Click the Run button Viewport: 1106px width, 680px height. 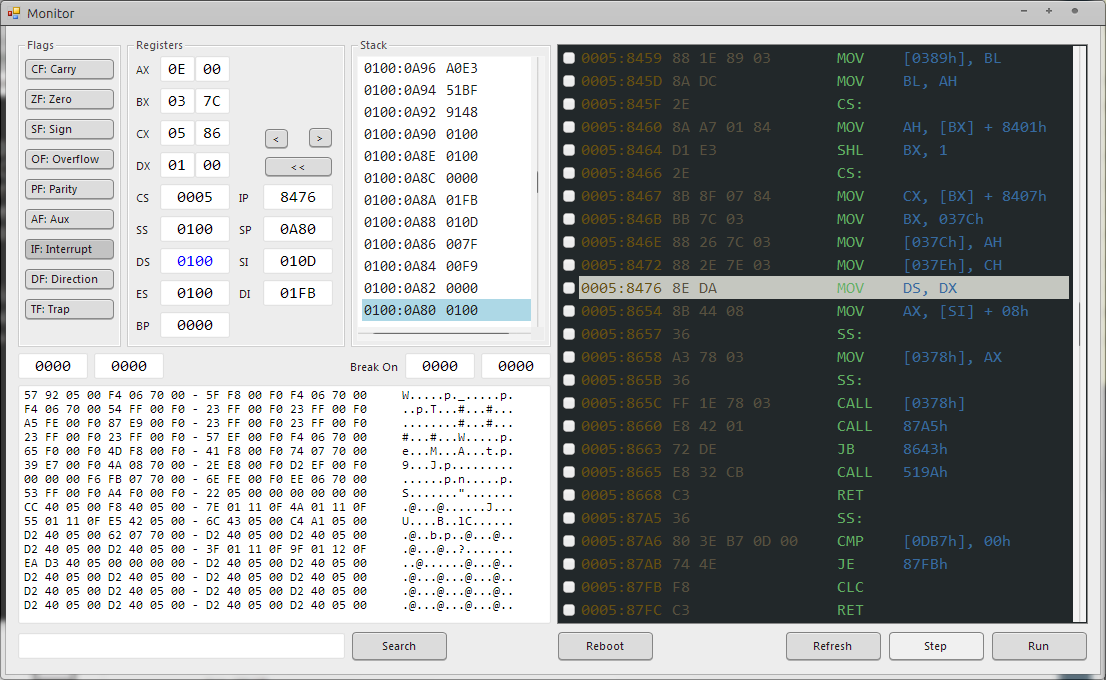tap(1038, 646)
